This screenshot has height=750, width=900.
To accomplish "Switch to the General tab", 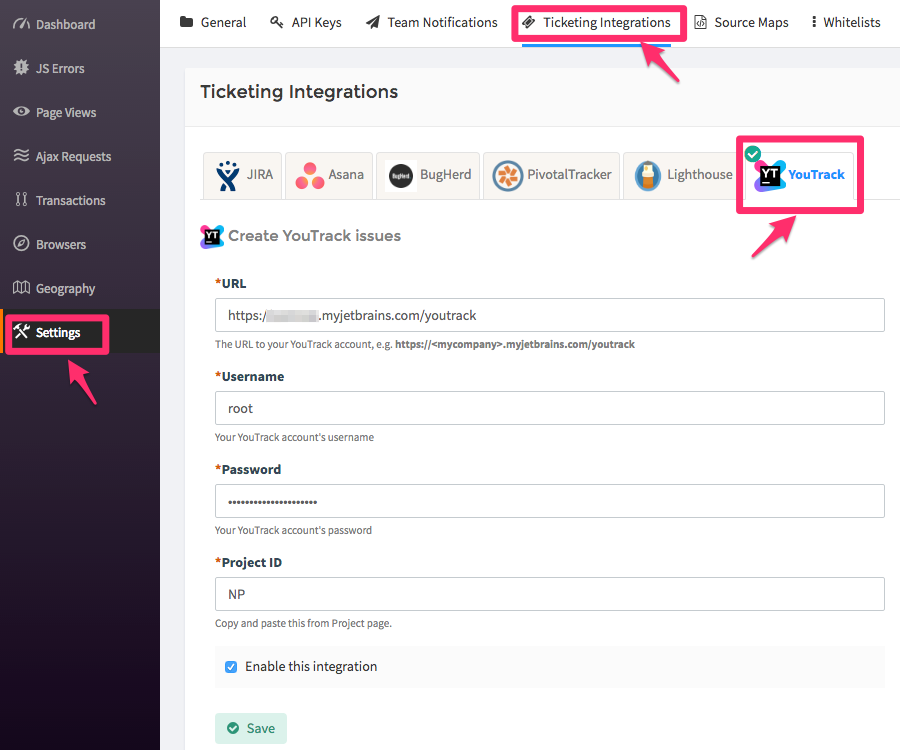I will [213, 22].
